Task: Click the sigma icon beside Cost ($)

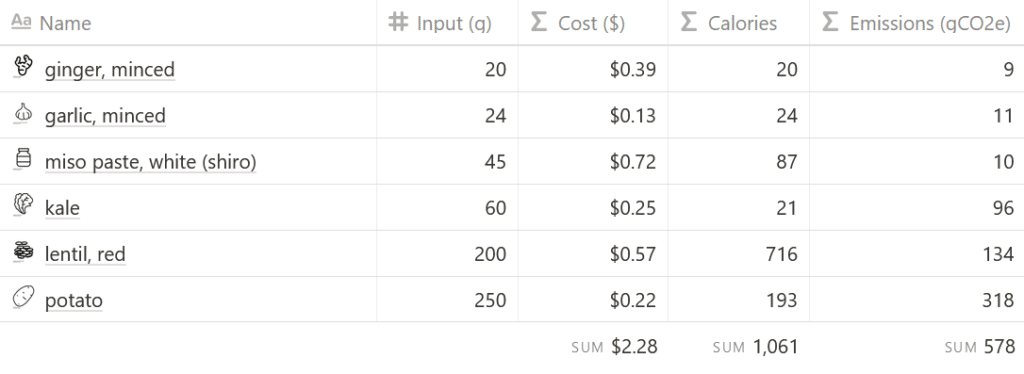Action: coord(539,22)
